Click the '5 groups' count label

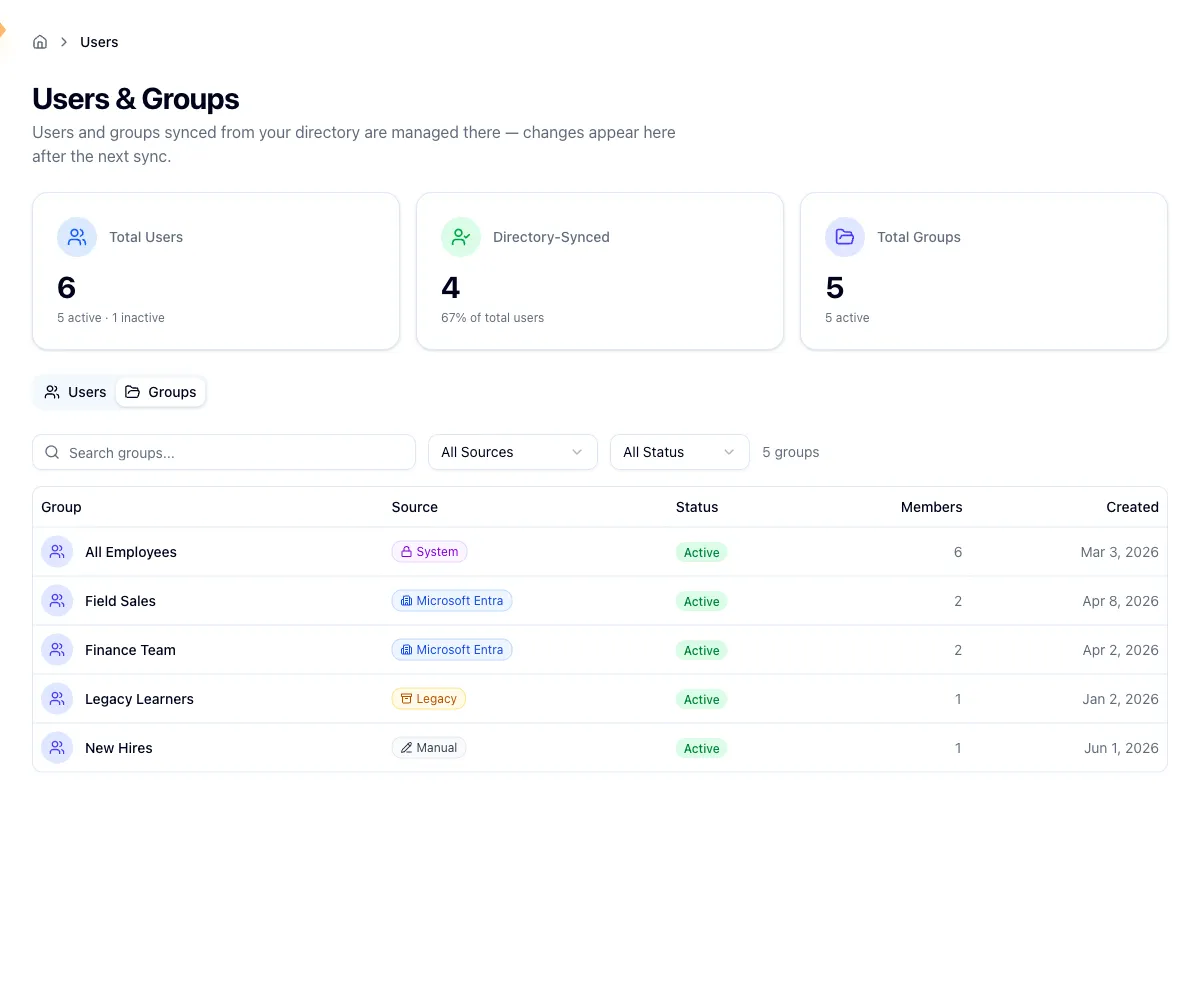[x=790, y=452]
